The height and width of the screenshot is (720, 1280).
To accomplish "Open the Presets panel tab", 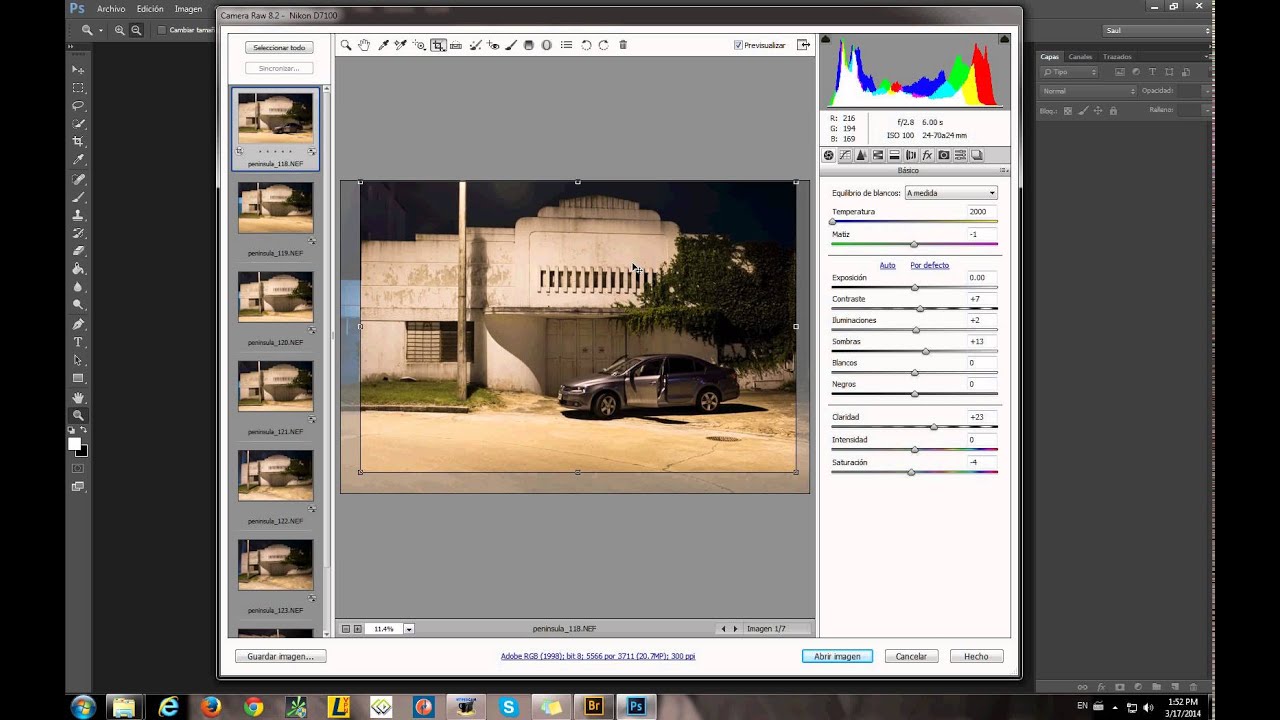I will (x=960, y=155).
